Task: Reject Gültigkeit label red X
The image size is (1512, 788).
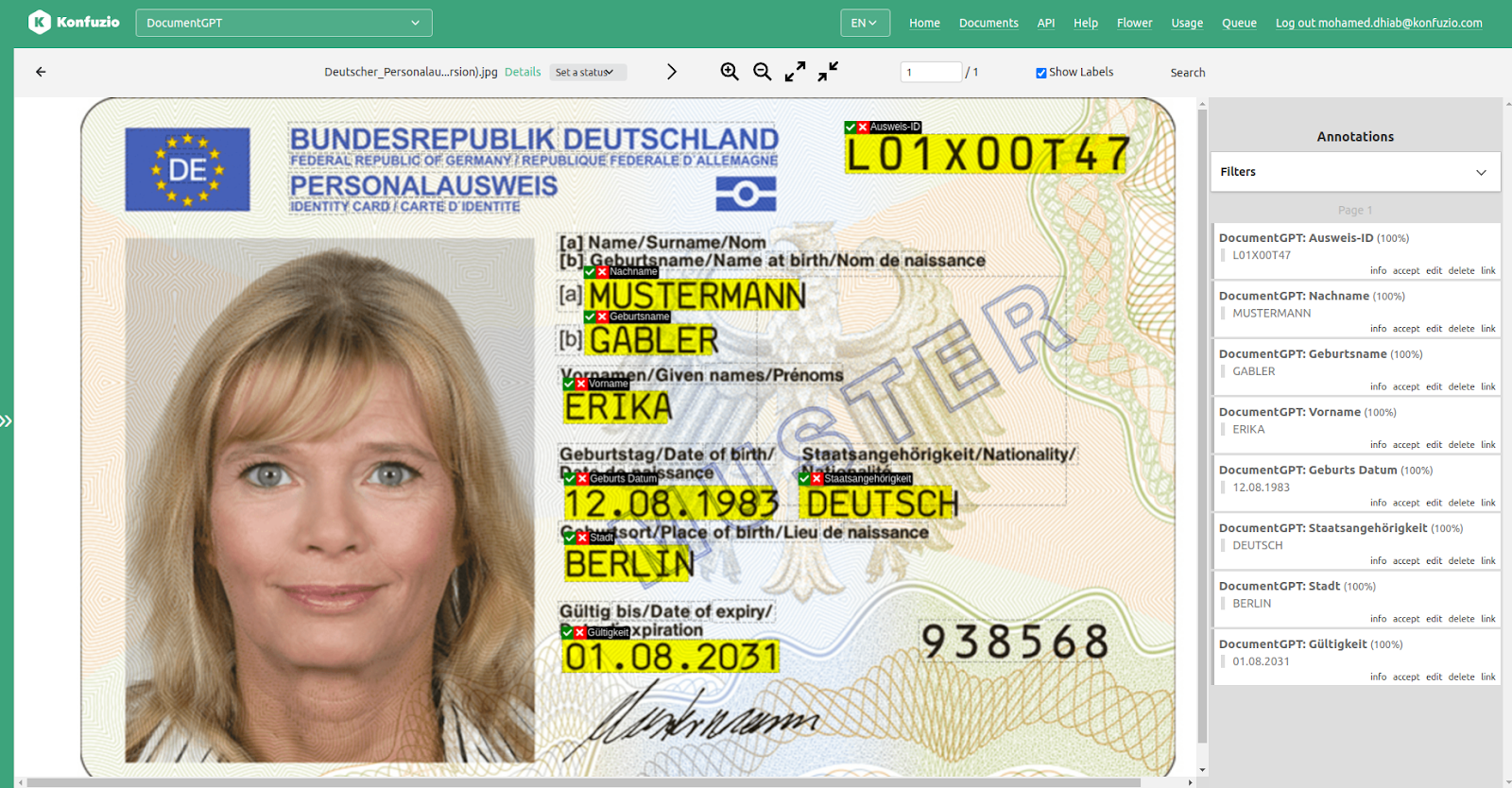Action: [579, 632]
